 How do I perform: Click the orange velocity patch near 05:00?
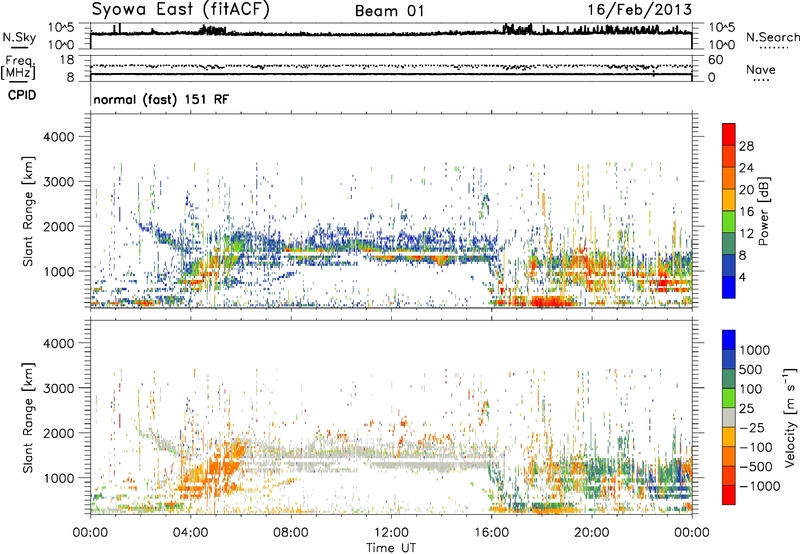coord(224,467)
